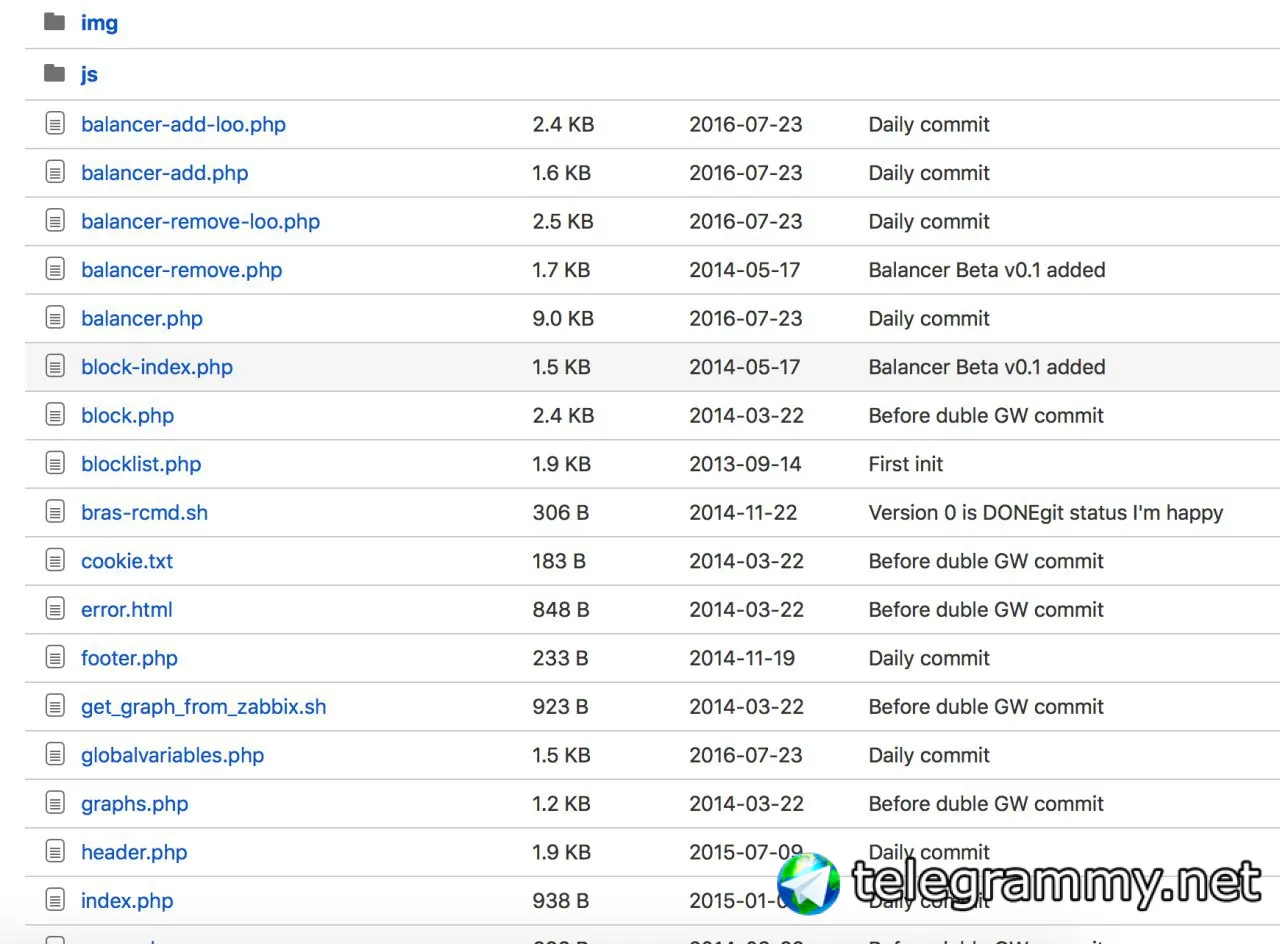Open balancer-add.php file
Screen dimensions: 1280x944
[164, 173]
